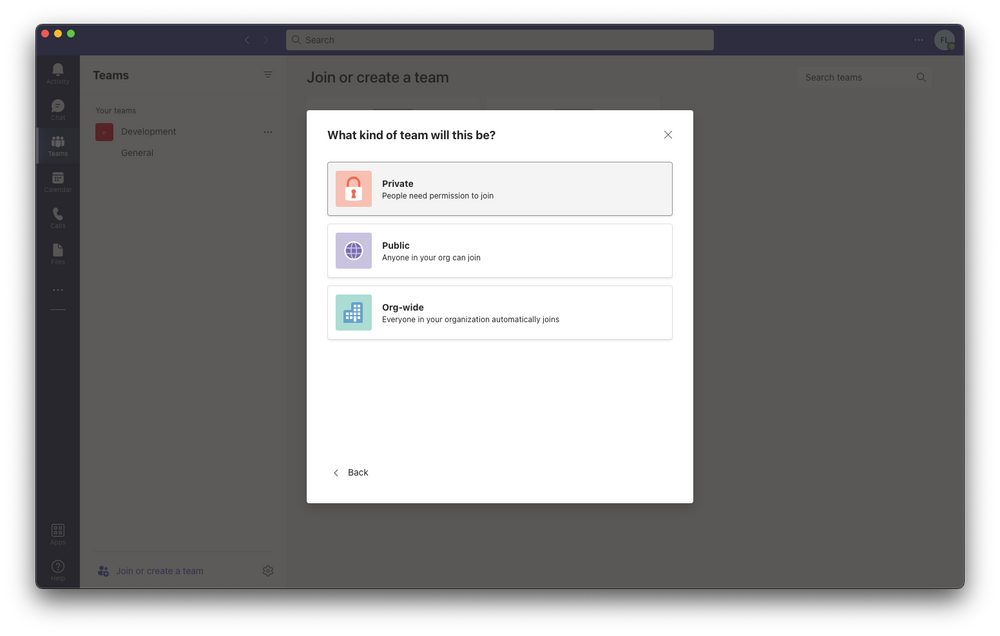Click the teams filter icon

click(x=268, y=74)
